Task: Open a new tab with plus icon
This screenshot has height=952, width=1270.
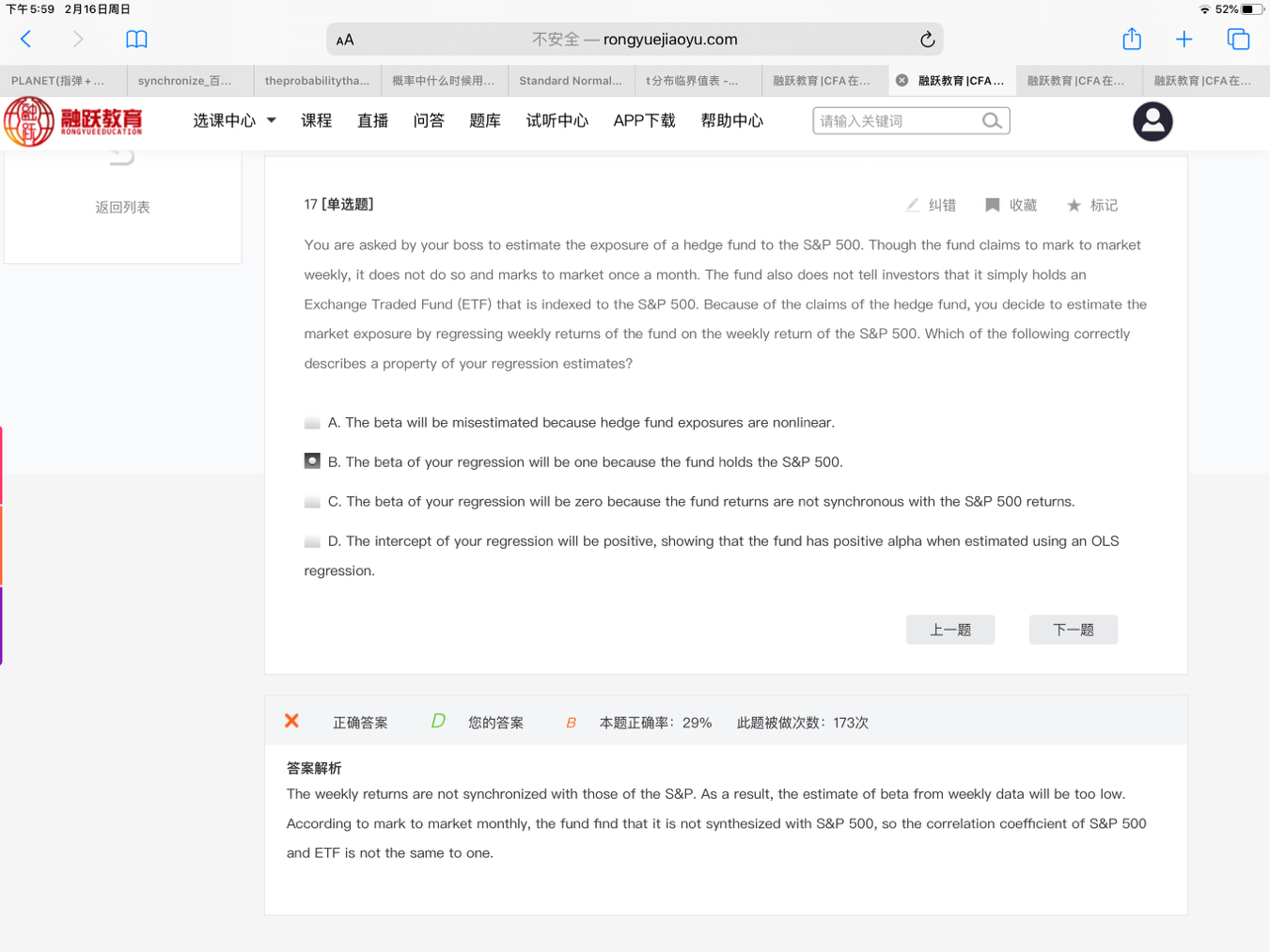Action: pyautogui.click(x=1184, y=39)
